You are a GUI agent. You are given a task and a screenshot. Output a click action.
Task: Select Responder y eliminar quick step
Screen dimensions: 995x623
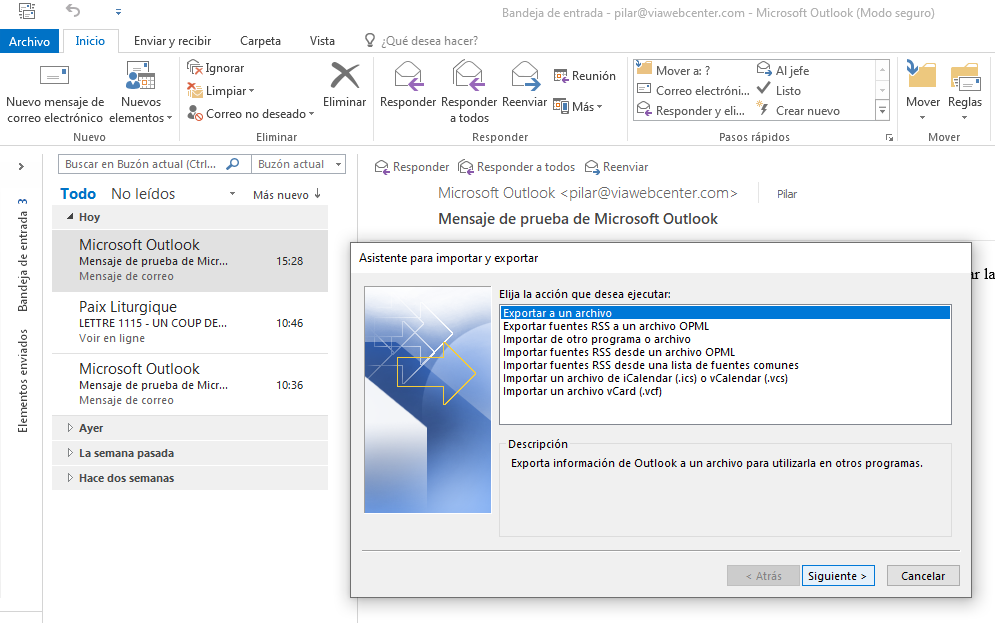691,110
